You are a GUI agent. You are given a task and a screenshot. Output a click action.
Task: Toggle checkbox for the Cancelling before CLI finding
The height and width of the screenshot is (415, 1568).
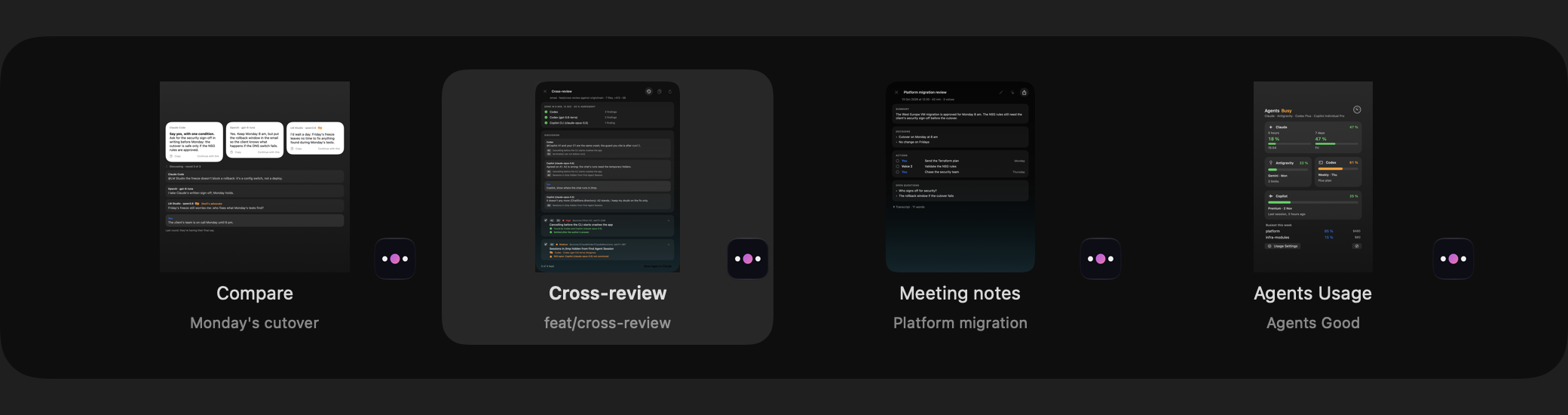tap(546, 220)
